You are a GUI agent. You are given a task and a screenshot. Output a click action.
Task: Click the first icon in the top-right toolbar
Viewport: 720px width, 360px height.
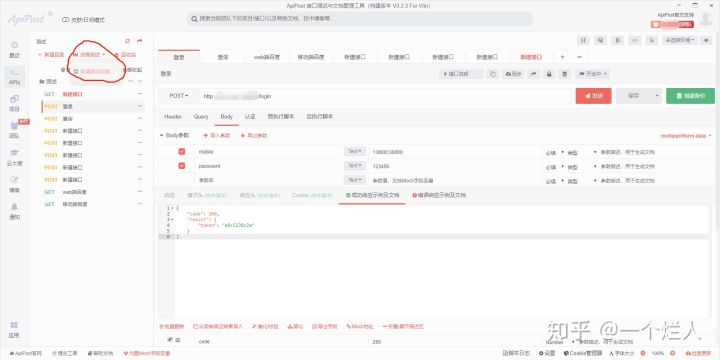coord(583,40)
